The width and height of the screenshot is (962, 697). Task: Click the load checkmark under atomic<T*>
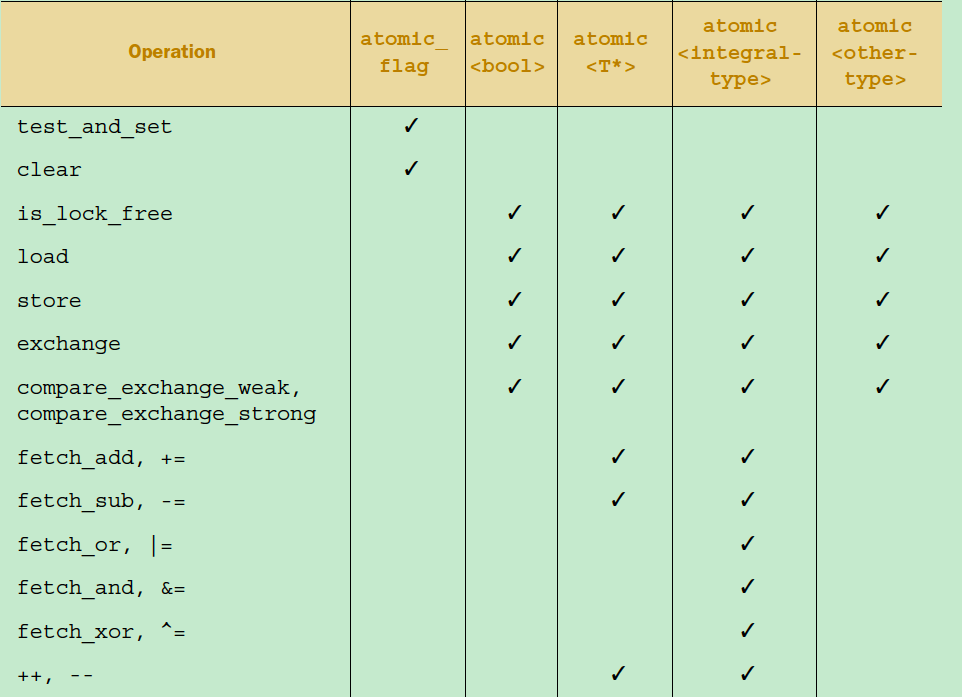point(618,256)
